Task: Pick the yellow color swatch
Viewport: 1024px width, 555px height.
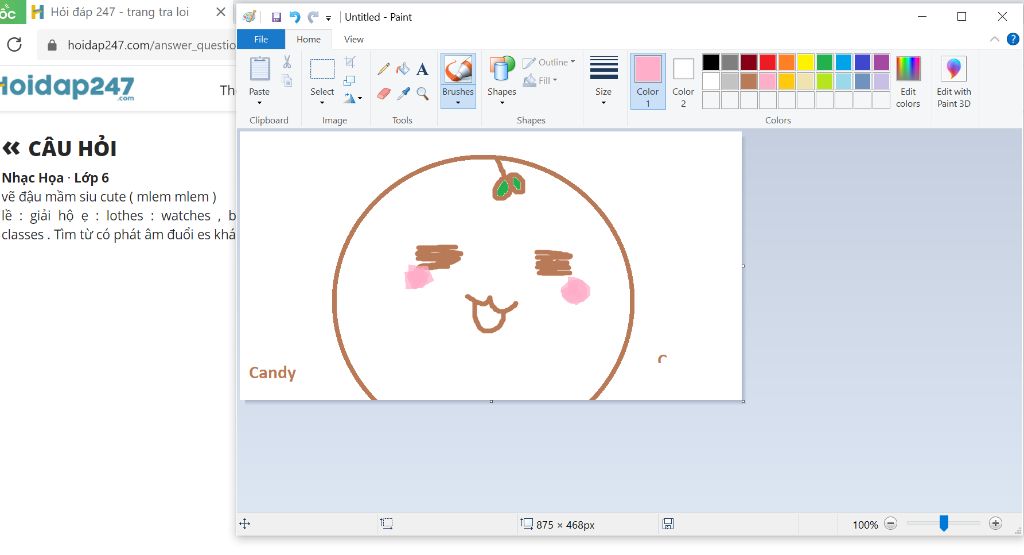Action: click(806, 62)
